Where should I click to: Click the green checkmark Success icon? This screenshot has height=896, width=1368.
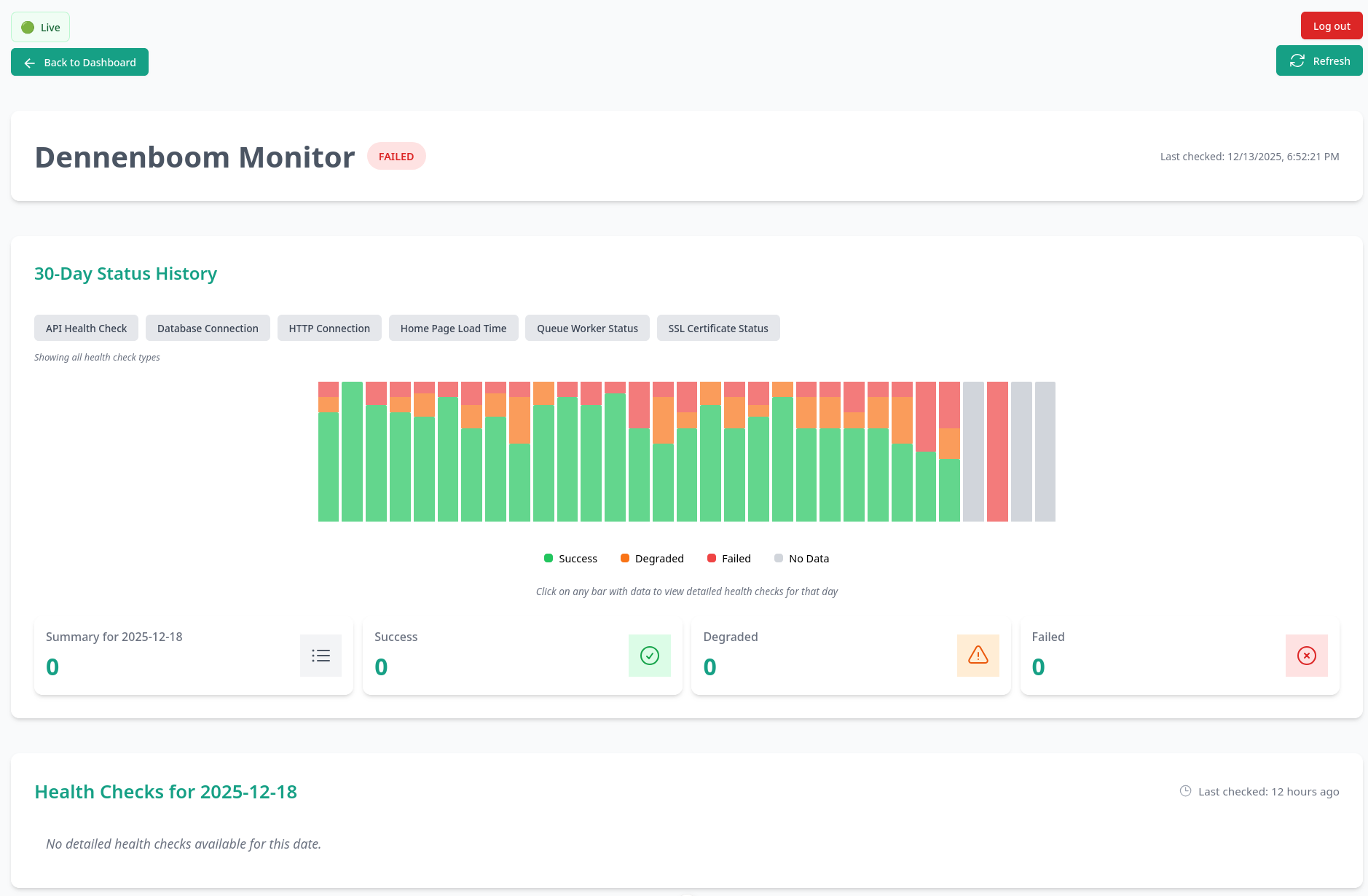649,656
